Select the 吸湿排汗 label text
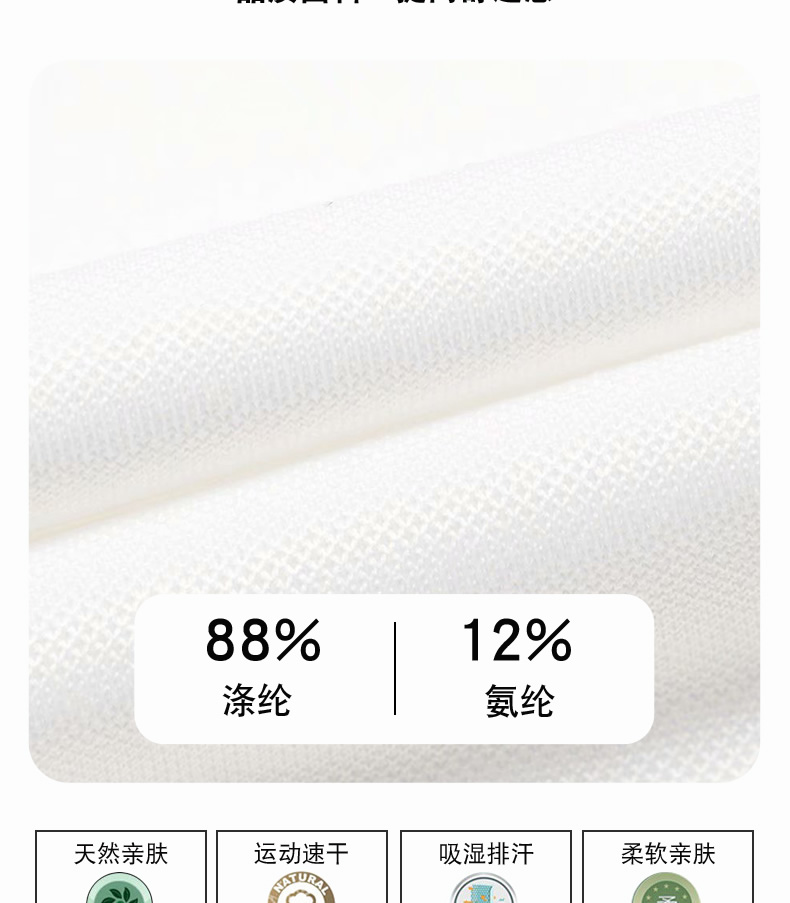The image size is (790, 903). pos(486,854)
